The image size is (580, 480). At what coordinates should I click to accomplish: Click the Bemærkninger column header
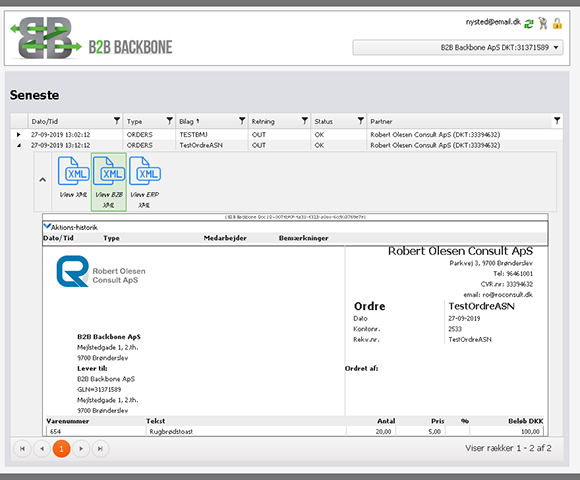tap(303, 238)
